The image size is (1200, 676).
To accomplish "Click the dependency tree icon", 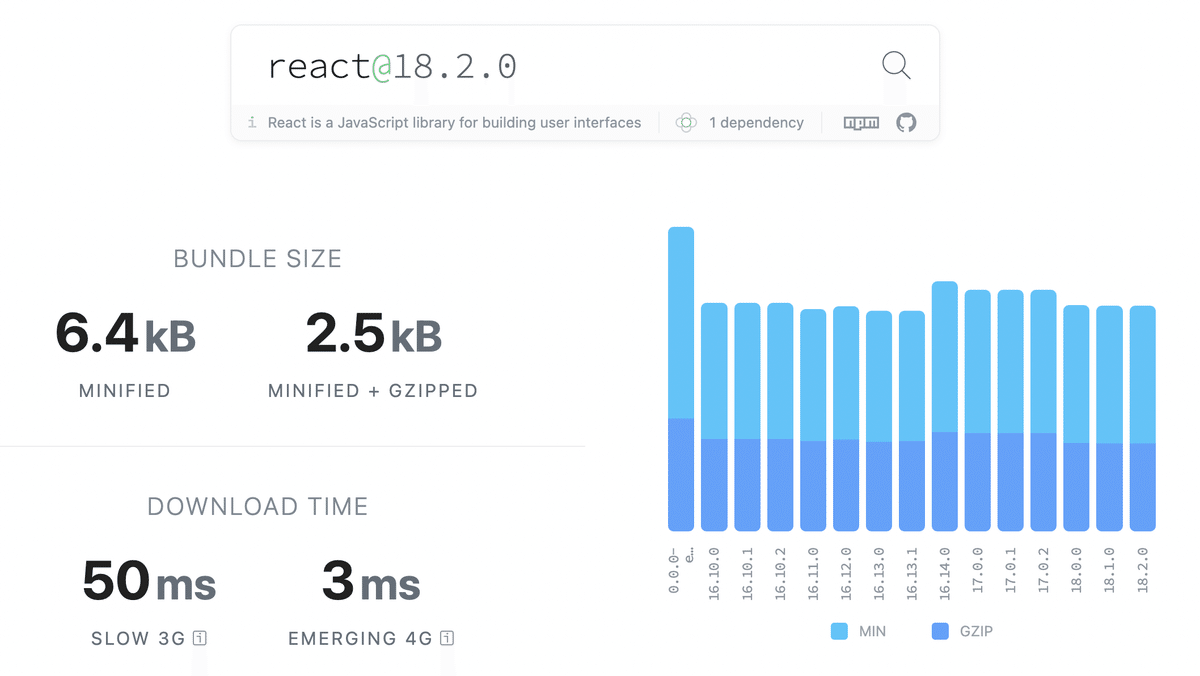I will [686, 123].
